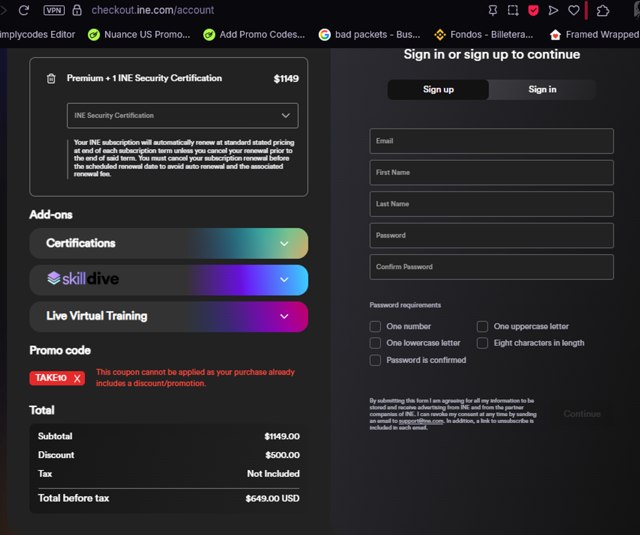Click the trash icon to remove Premium item
Screen dimensions: 640x535
[51, 78]
